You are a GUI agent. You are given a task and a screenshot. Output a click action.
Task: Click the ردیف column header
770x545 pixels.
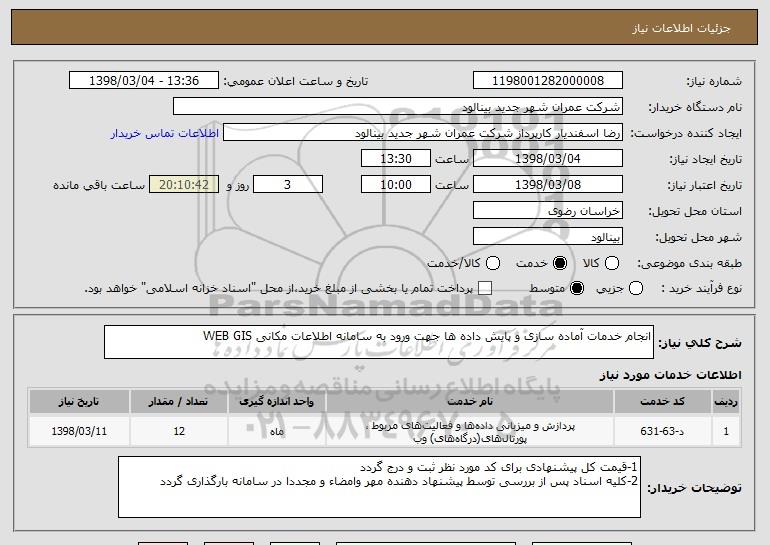pyautogui.click(x=726, y=402)
